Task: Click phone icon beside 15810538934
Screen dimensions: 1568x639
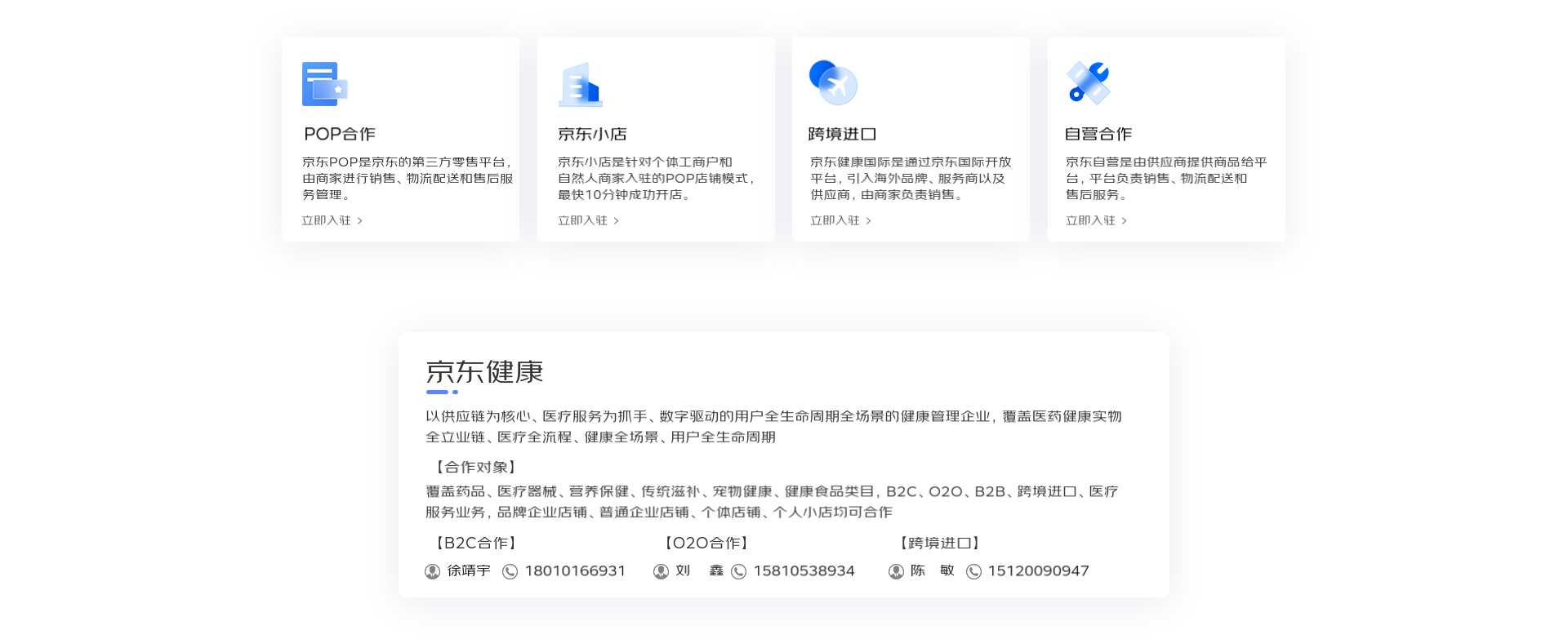Action: [739, 571]
